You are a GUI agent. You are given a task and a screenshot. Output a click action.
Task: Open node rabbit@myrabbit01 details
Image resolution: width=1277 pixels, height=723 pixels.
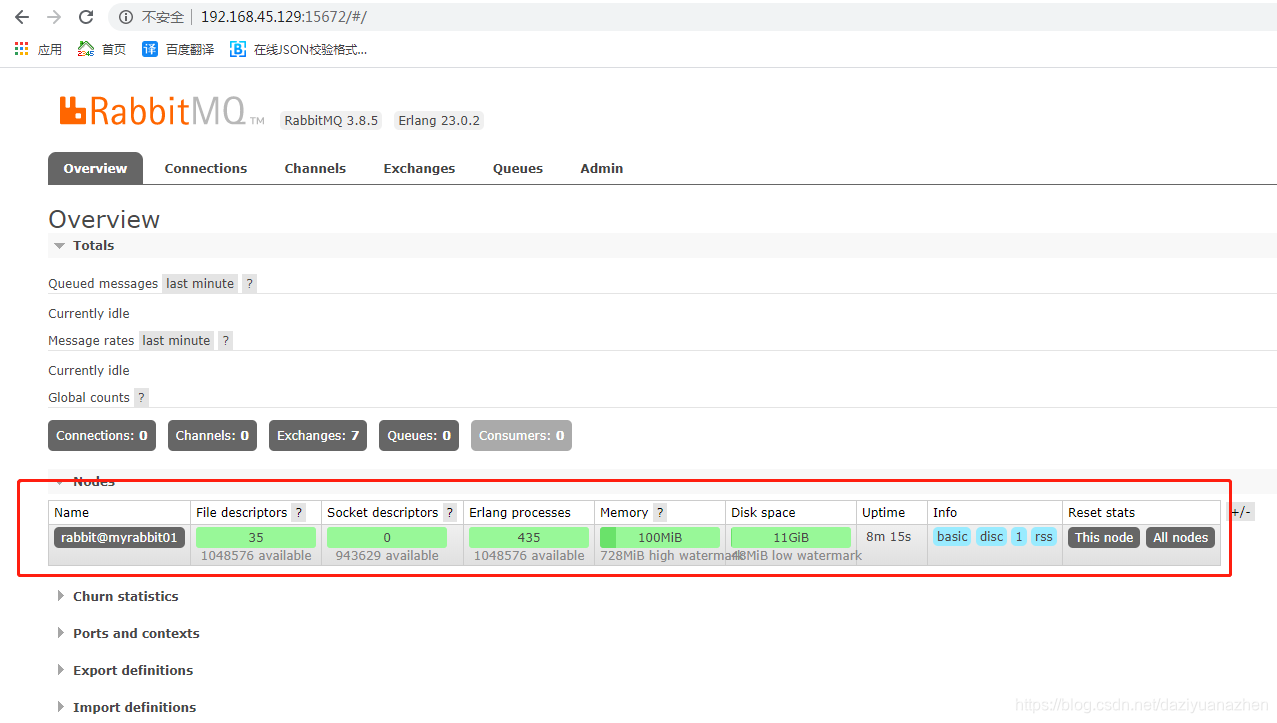[119, 538]
